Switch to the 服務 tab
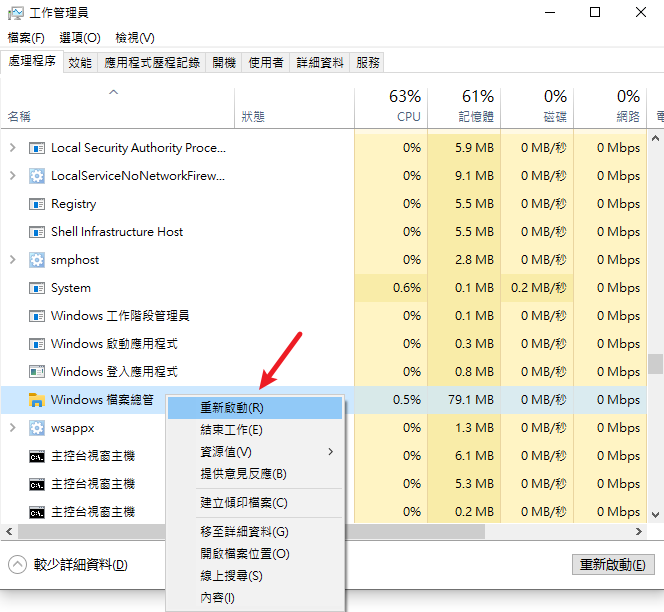664x612 pixels. click(x=368, y=63)
